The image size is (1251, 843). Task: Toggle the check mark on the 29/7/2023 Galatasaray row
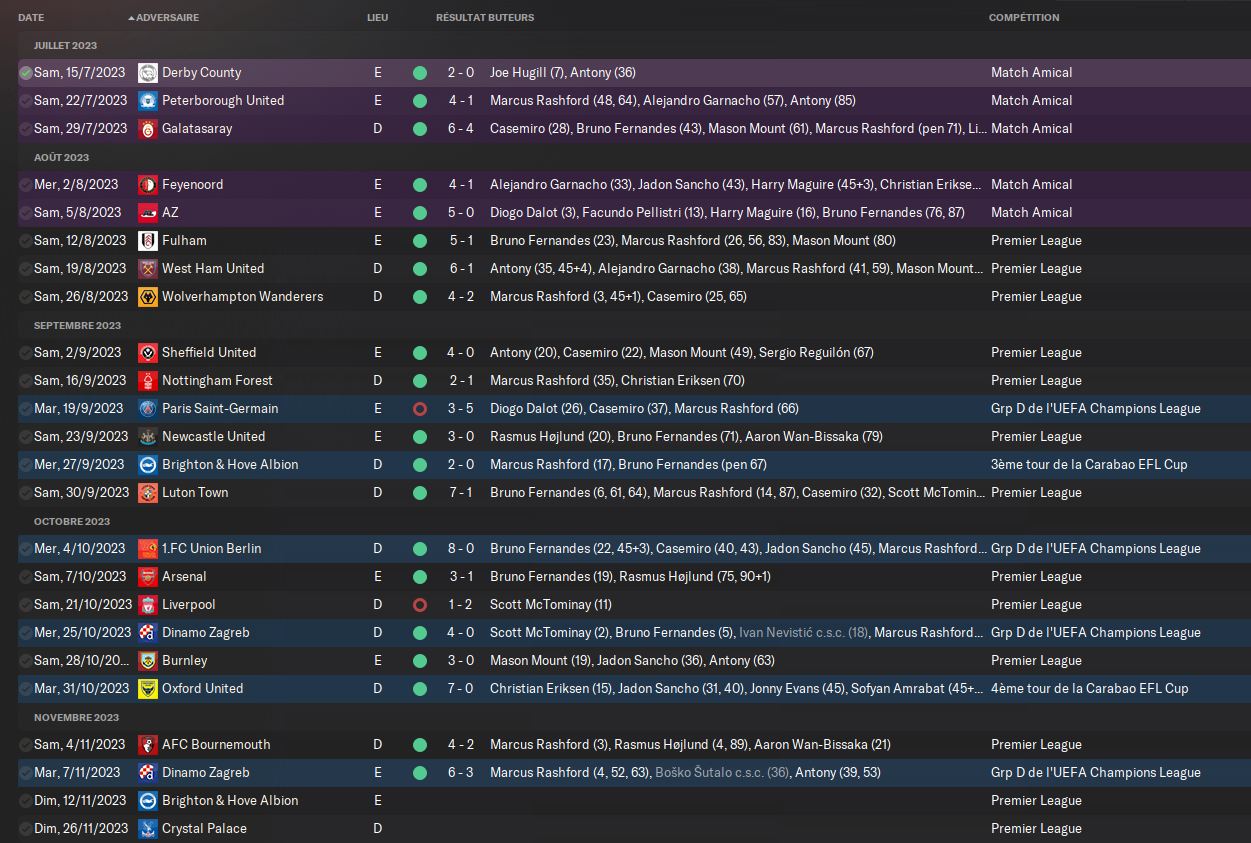tap(26, 129)
